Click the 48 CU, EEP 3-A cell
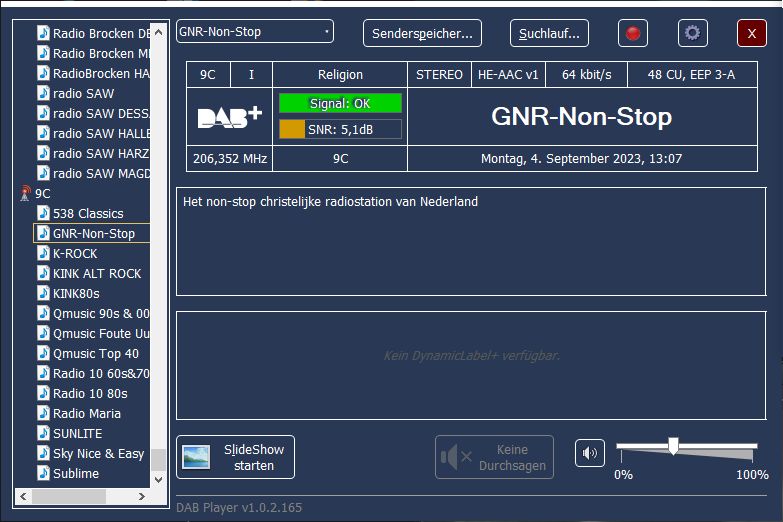Screen dimensions: 783x522 692,75
